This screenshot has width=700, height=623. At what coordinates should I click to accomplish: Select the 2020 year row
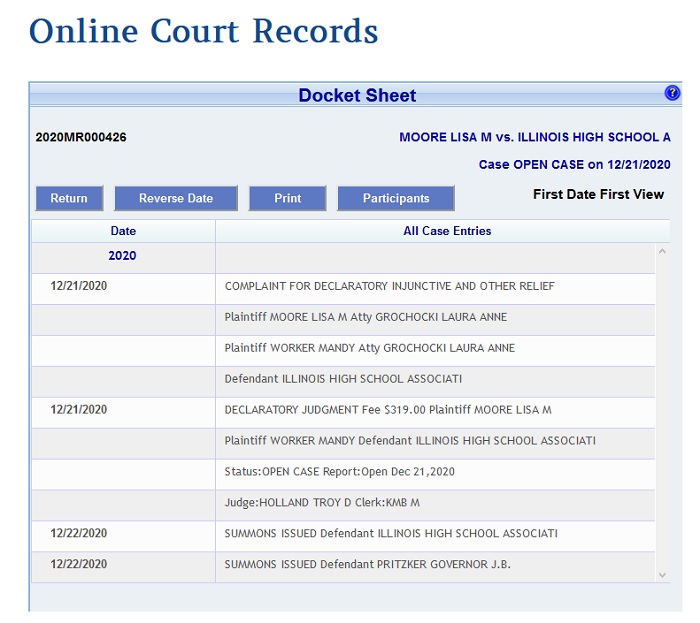(x=123, y=256)
